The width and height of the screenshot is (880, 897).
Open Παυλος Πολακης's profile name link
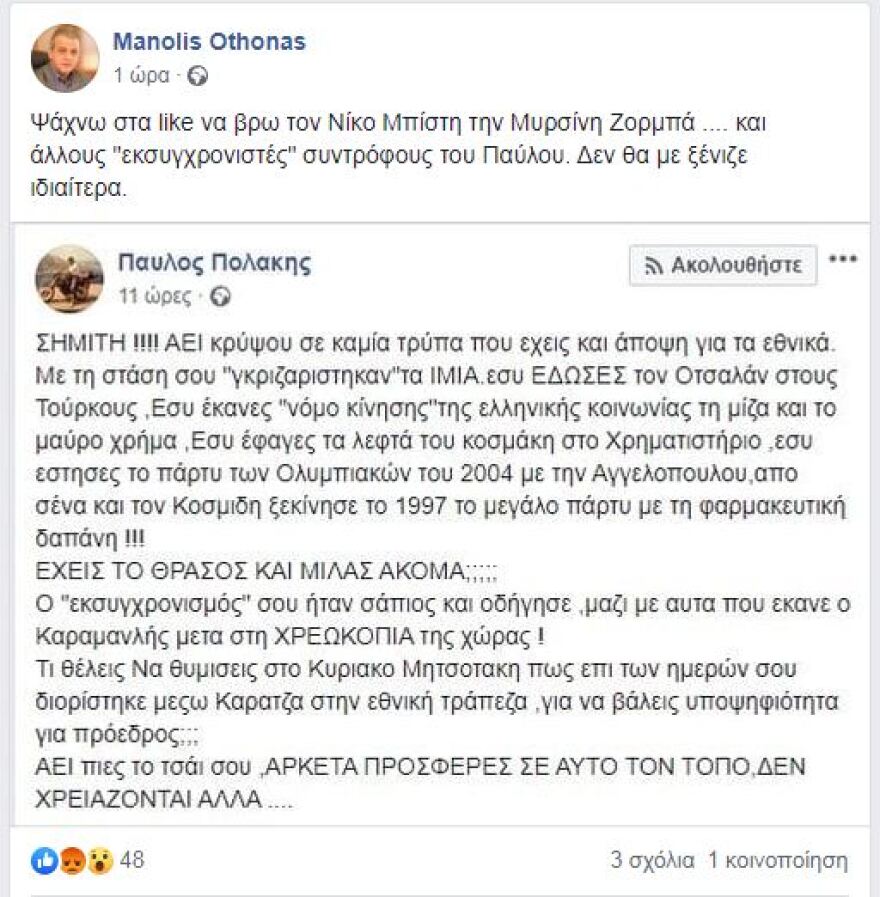coord(215,262)
